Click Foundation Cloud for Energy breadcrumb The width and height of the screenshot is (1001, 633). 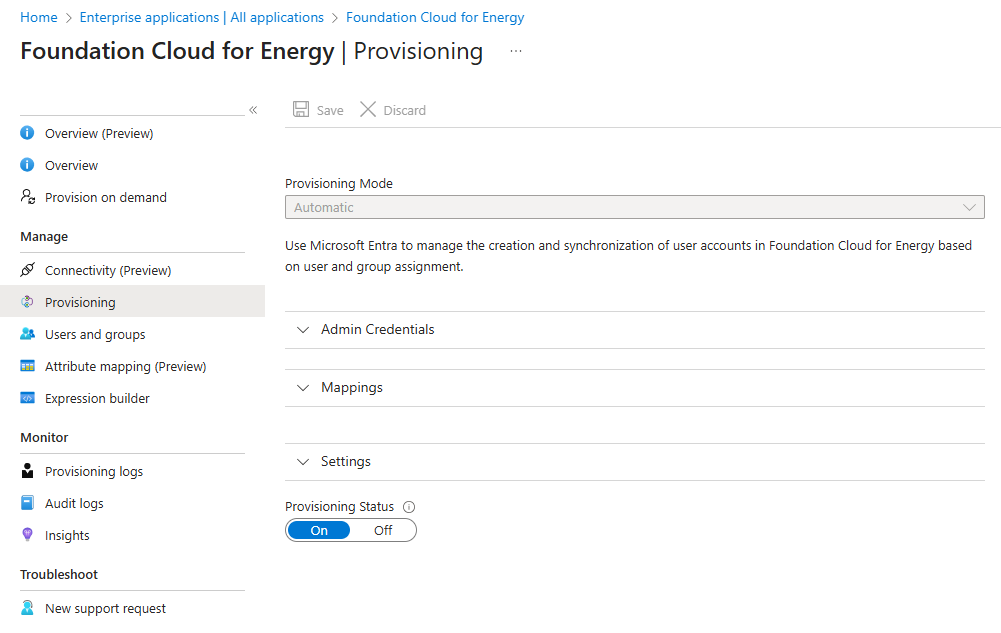pos(435,17)
